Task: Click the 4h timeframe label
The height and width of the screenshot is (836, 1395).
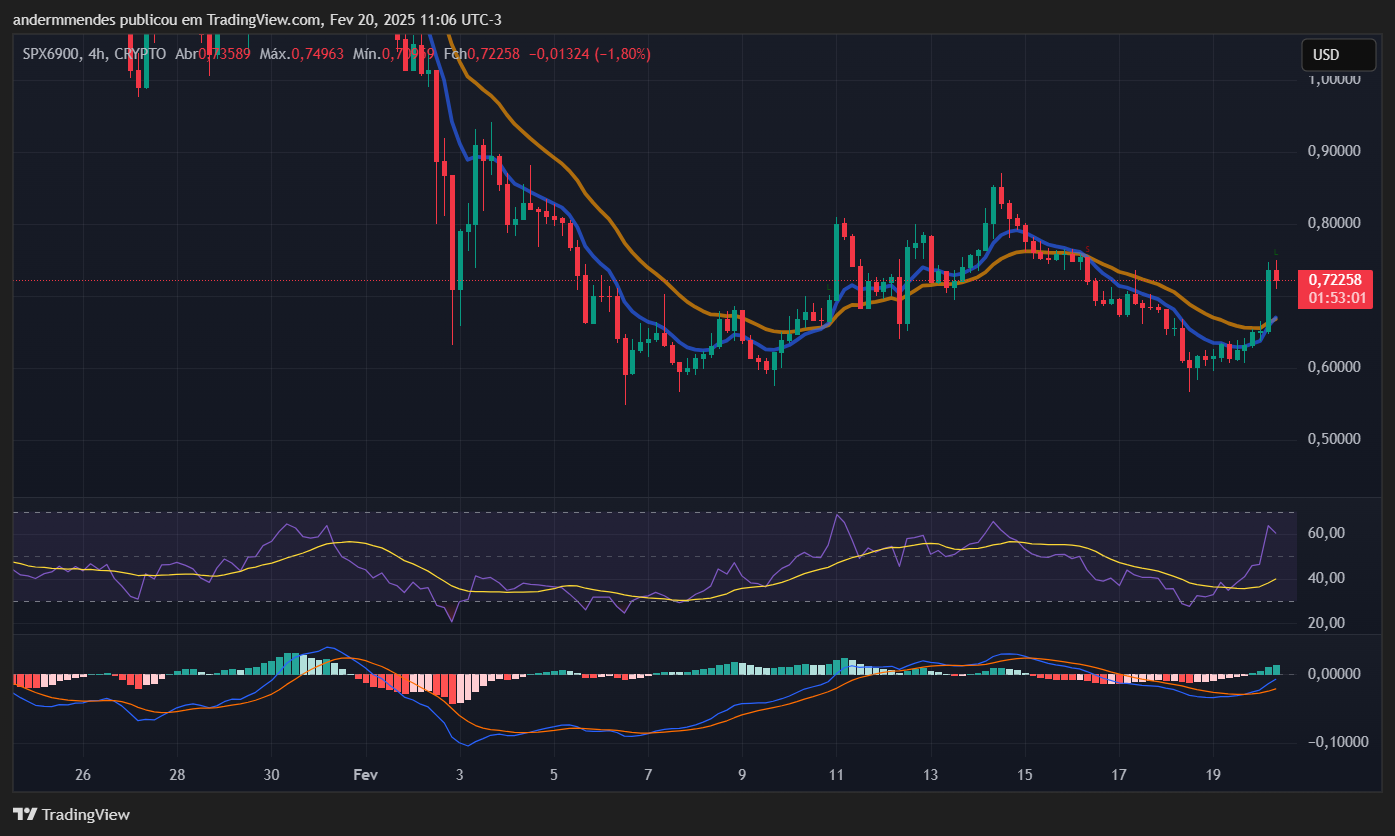Action: pyautogui.click(x=96, y=54)
